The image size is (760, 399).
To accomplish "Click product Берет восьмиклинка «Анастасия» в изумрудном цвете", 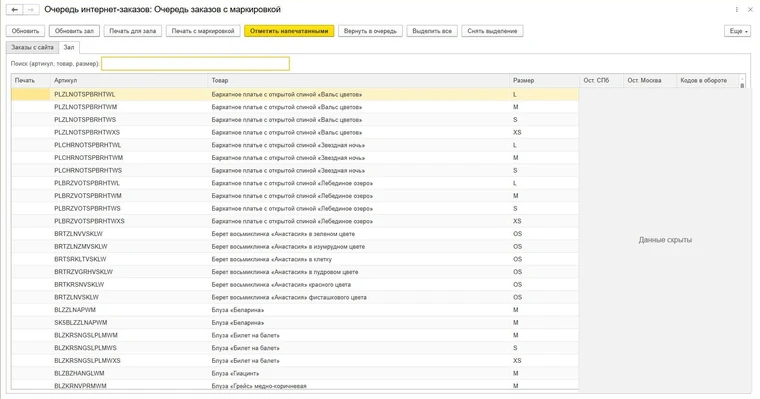I will click(288, 246).
